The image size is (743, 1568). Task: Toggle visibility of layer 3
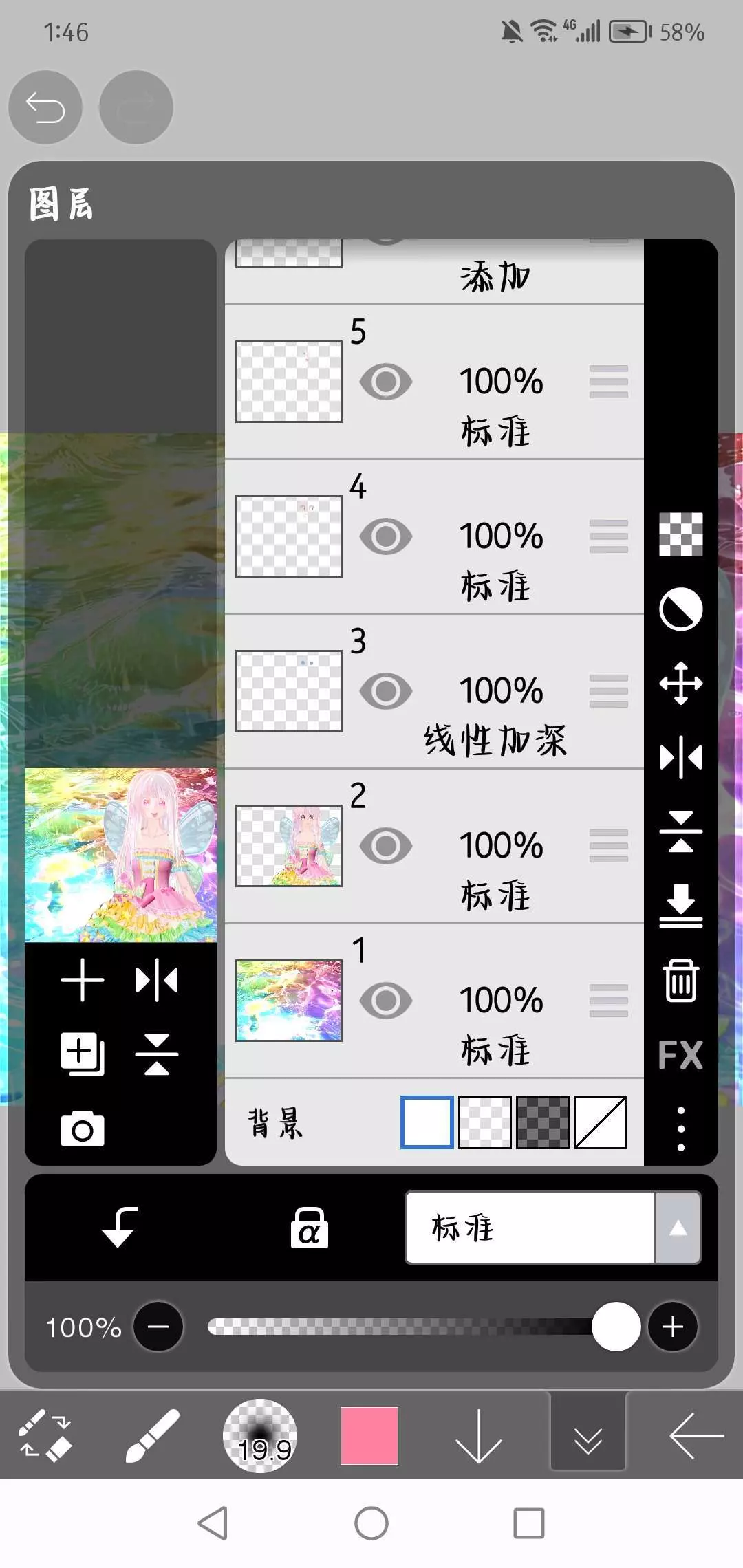coord(386,691)
